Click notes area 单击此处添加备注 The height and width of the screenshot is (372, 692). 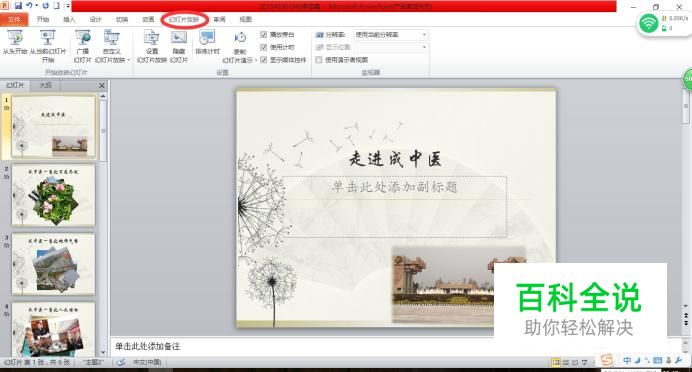pyautogui.click(x=147, y=346)
